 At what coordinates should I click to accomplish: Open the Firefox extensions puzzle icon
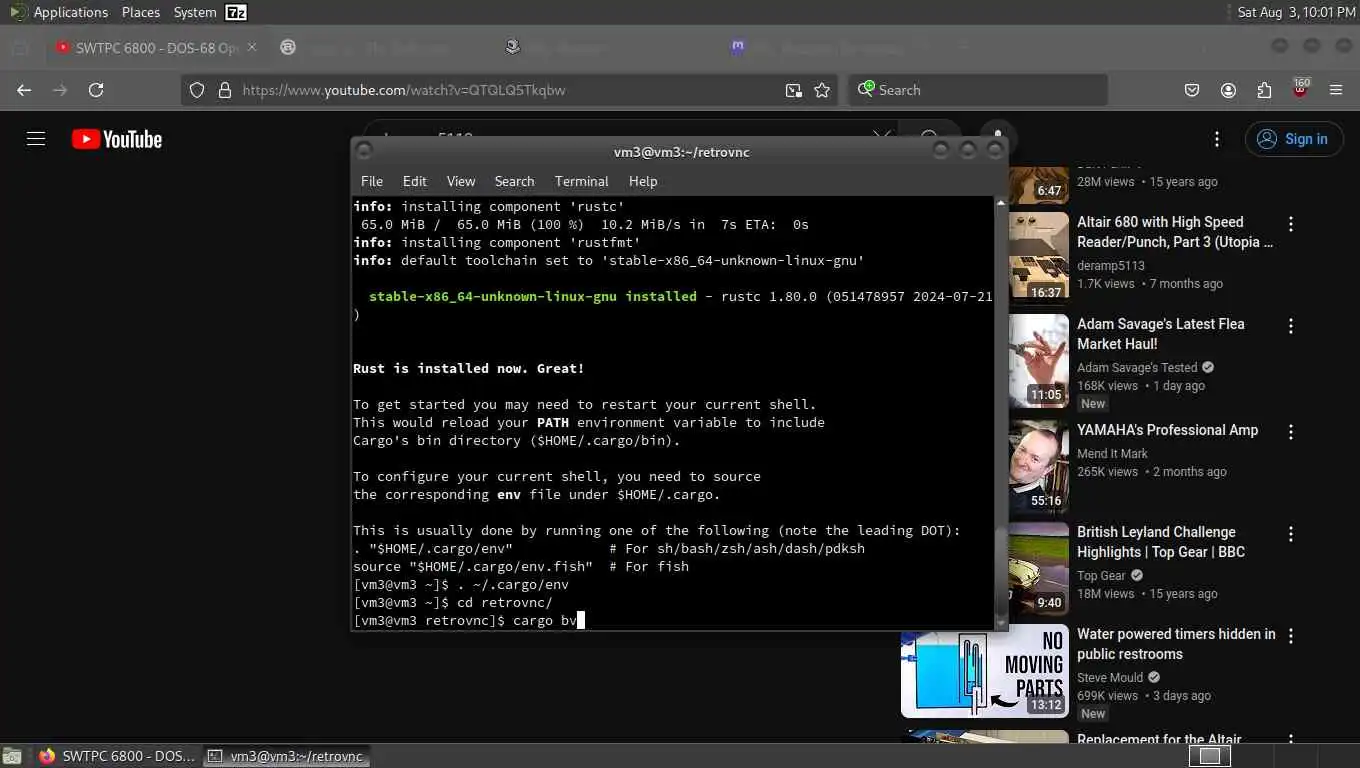pos(1264,90)
